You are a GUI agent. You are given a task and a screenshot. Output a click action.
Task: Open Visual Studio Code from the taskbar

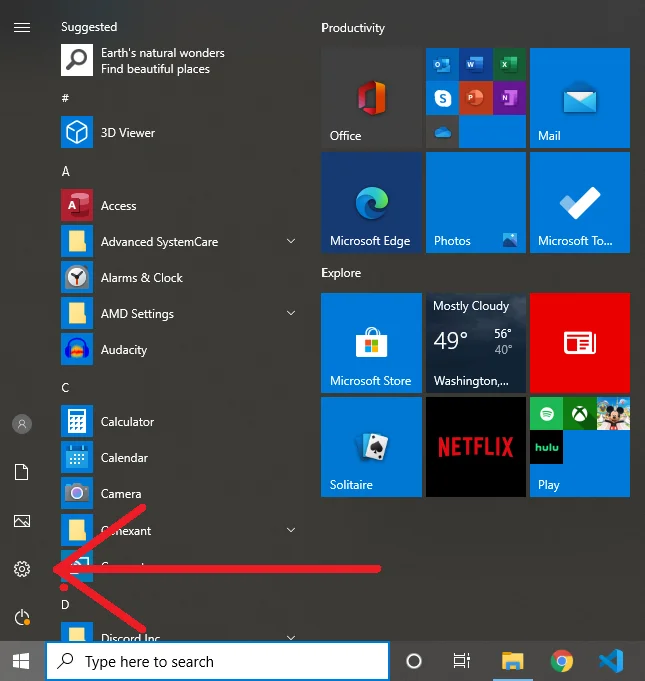611,661
